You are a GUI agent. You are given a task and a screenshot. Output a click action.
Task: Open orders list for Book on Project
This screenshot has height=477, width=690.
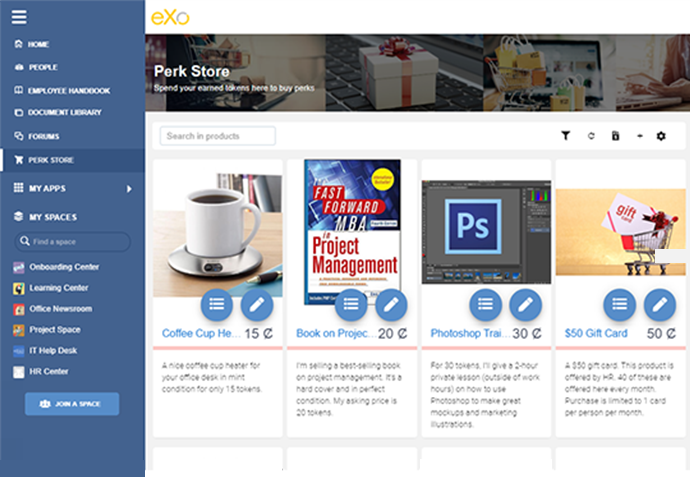(x=351, y=305)
